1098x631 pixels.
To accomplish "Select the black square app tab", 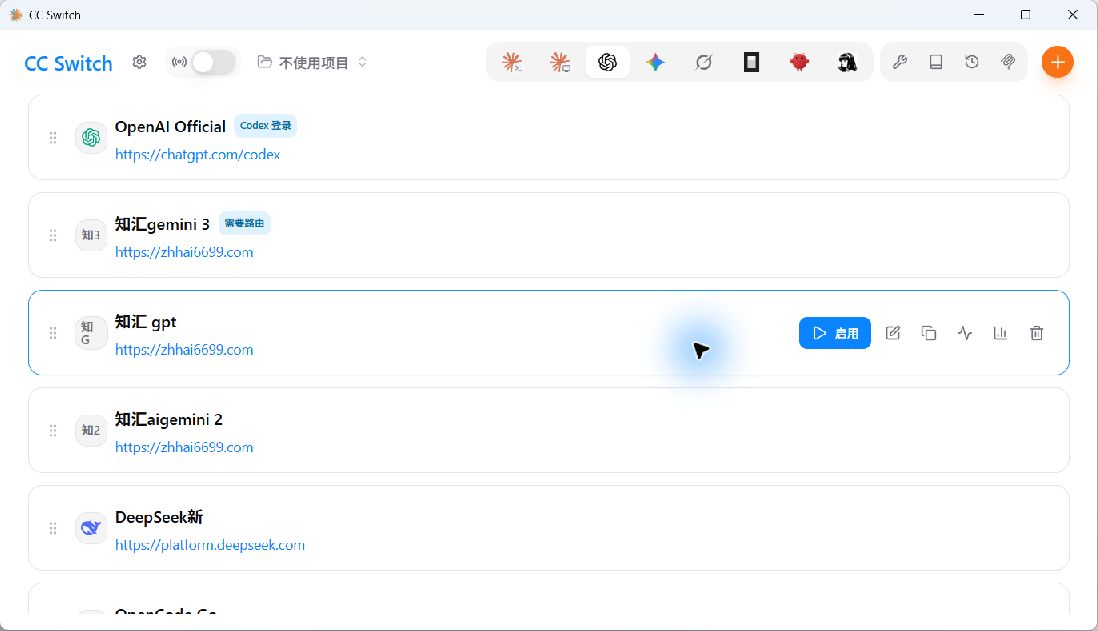I will (751, 62).
